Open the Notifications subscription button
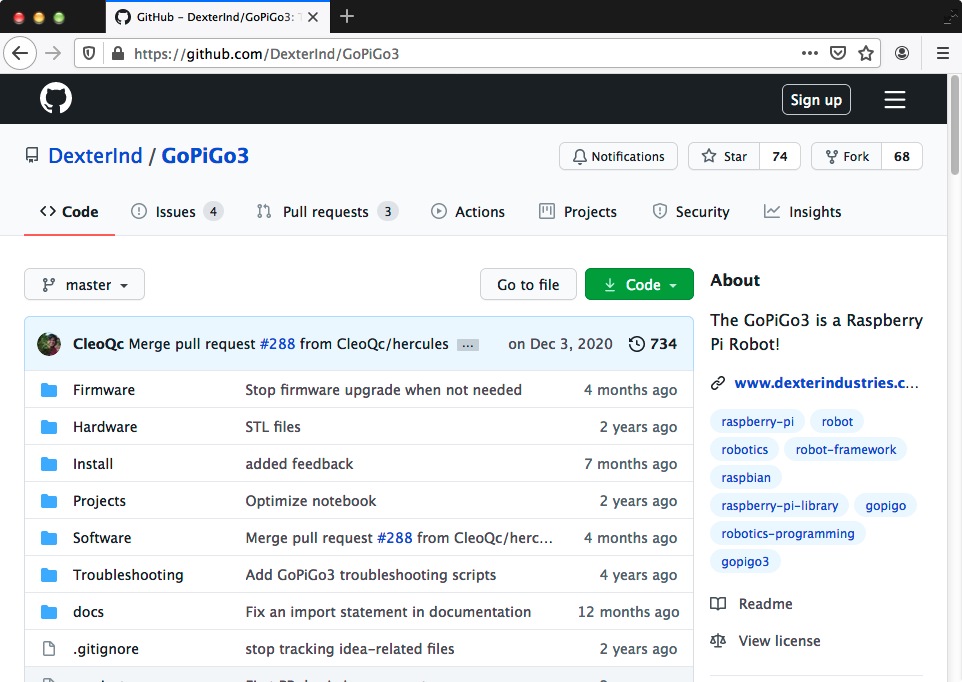This screenshot has width=962, height=682. [618, 157]
